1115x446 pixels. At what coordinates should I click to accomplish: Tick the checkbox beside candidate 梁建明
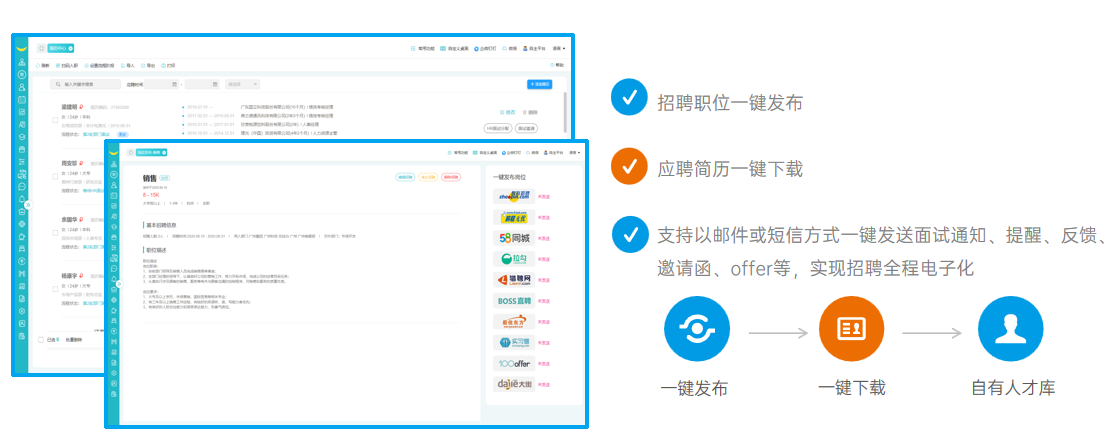55,119
